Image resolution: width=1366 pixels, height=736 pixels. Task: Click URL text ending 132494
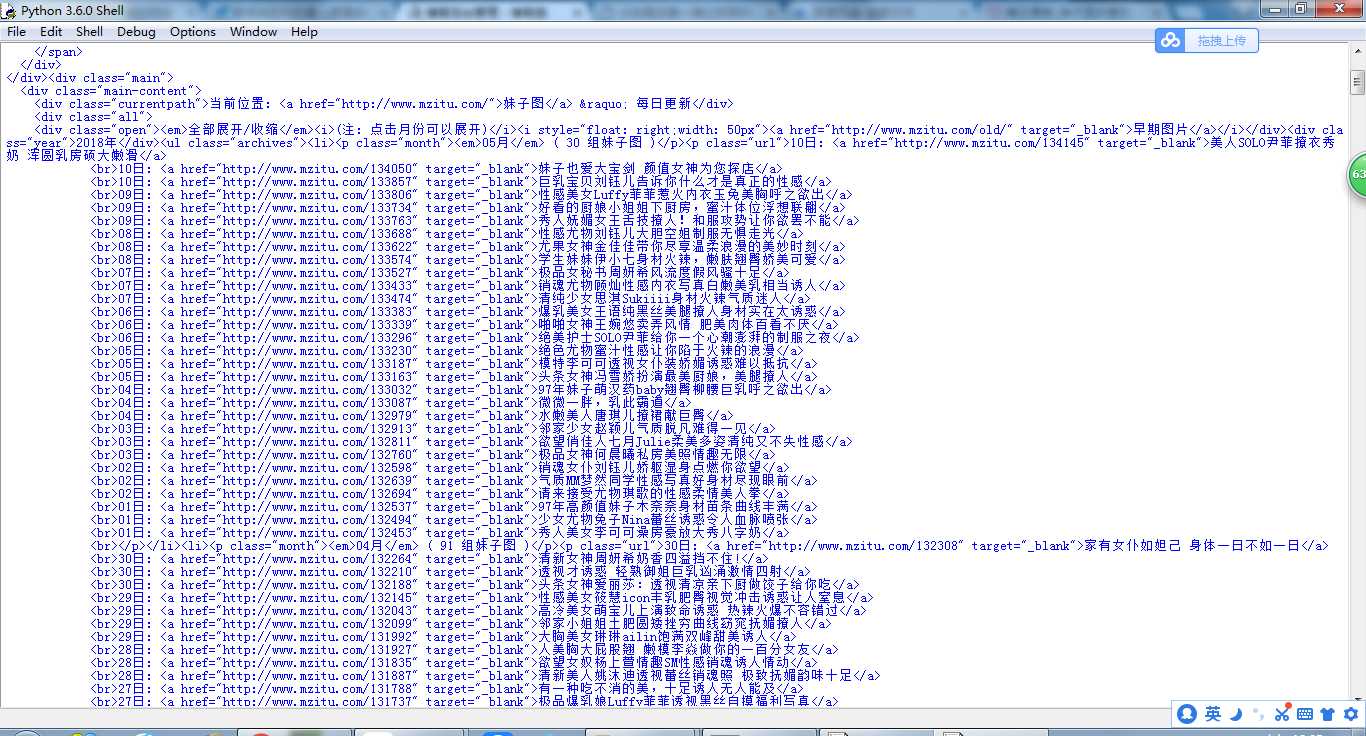coord(317,520)
